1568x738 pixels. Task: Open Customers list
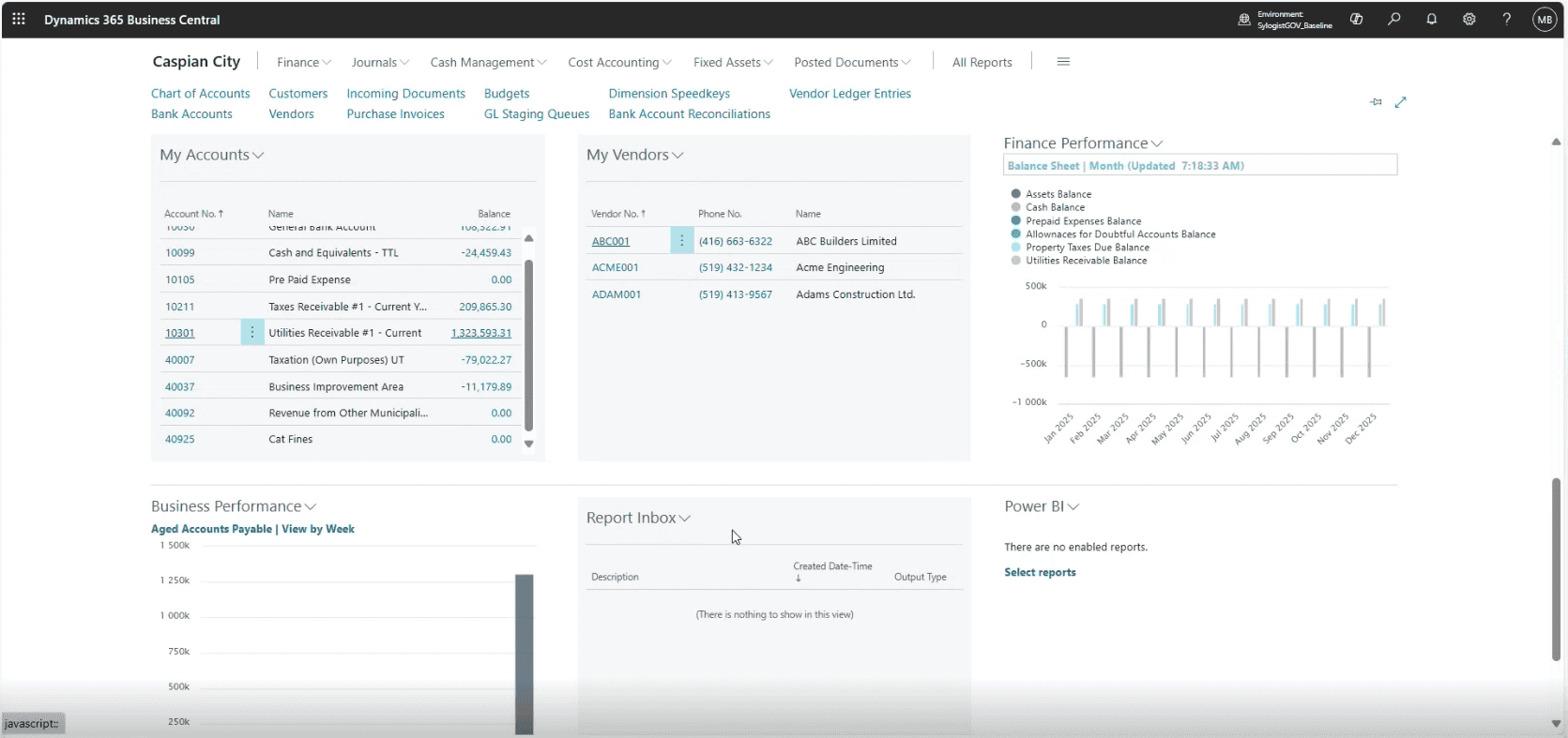pos(298,94)
